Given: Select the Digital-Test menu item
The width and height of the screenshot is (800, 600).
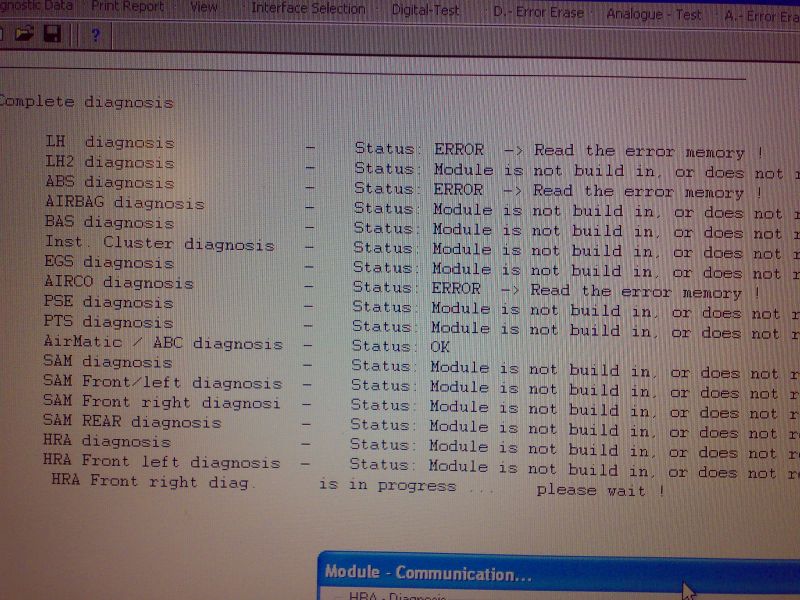Looking at the screenshot, I should point(425,10).
